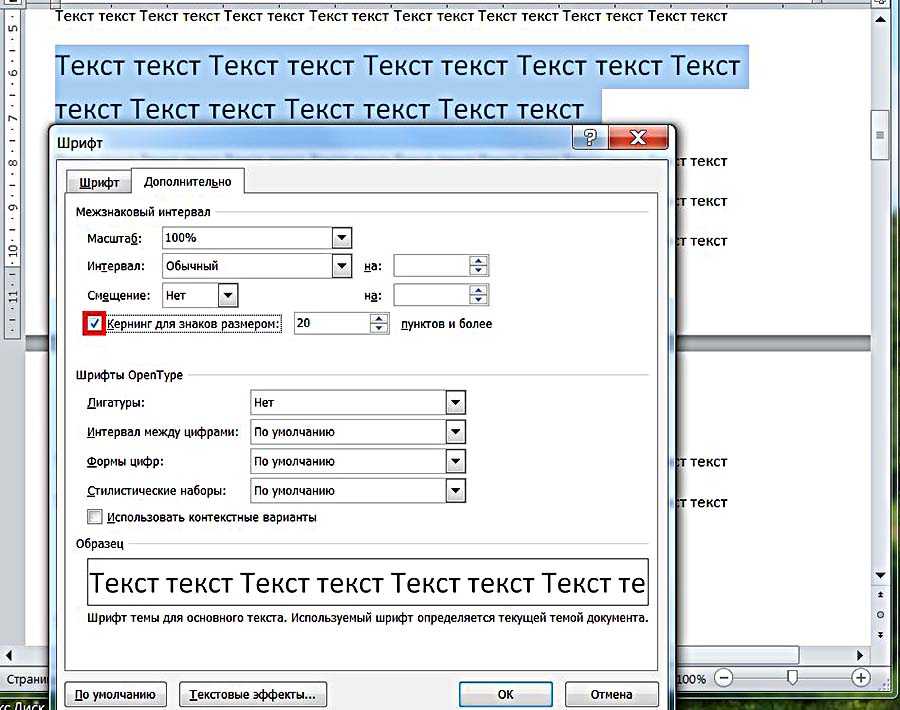Click the По умолчанию button
This screenshot has height=710, width=900.
[115, 695]
